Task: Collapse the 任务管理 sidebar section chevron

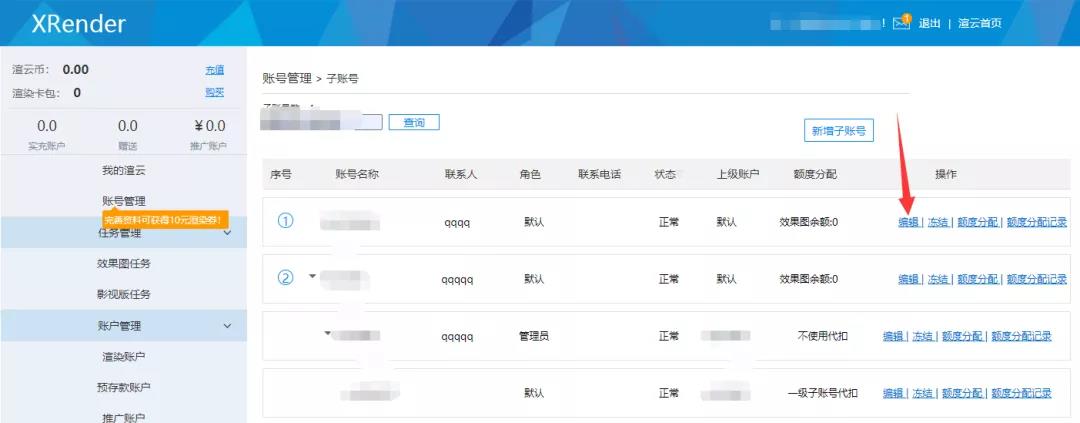Action: [x=227, y=233]
